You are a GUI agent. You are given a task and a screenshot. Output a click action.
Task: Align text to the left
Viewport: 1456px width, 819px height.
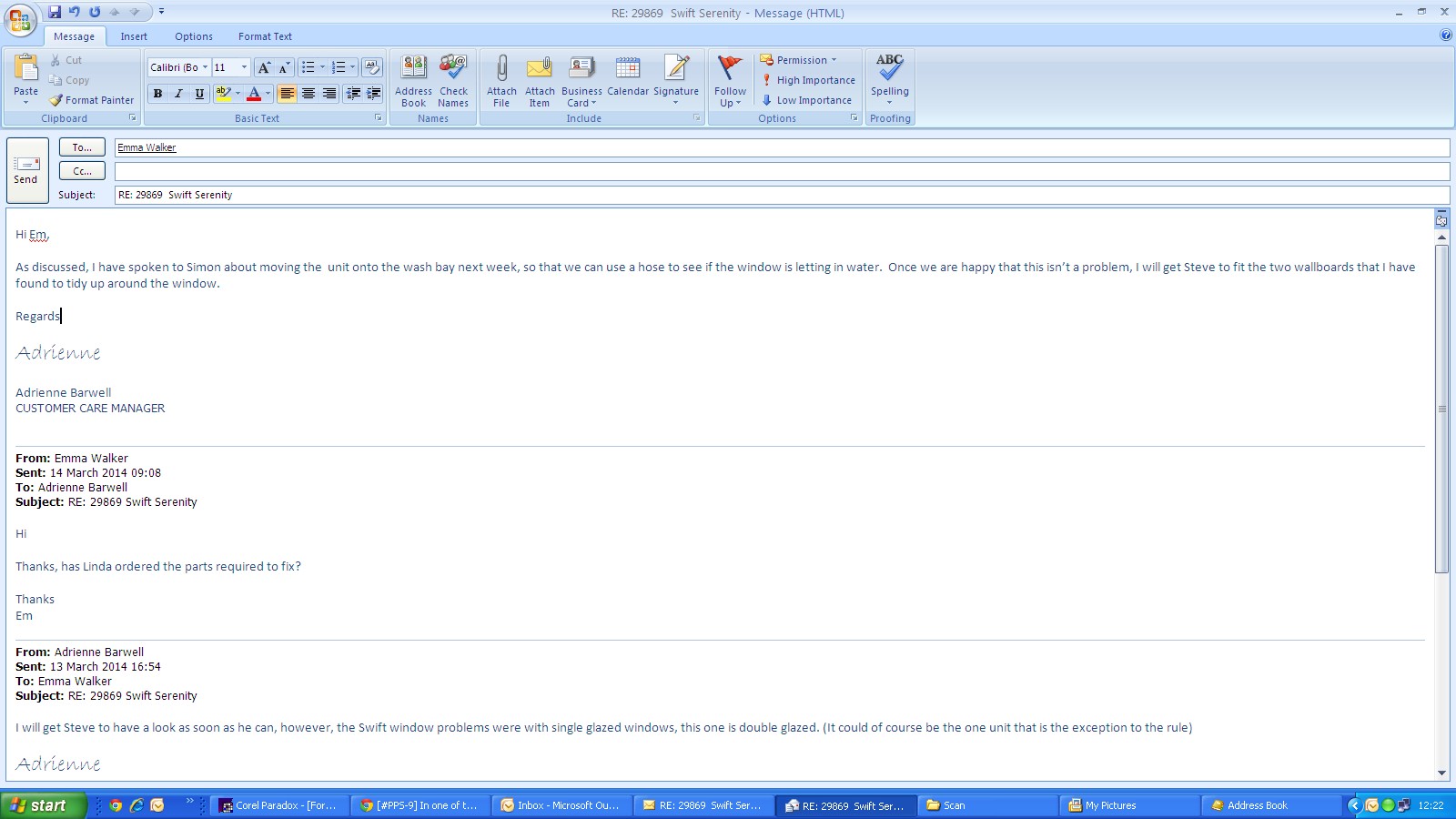pos(287,94)
